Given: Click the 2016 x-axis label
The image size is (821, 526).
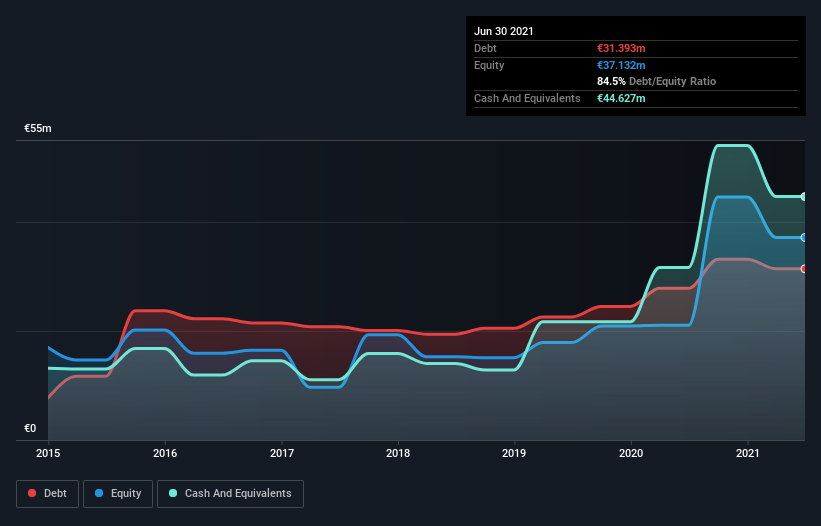Looking at the screenshot, I should (x=165, y=453).
